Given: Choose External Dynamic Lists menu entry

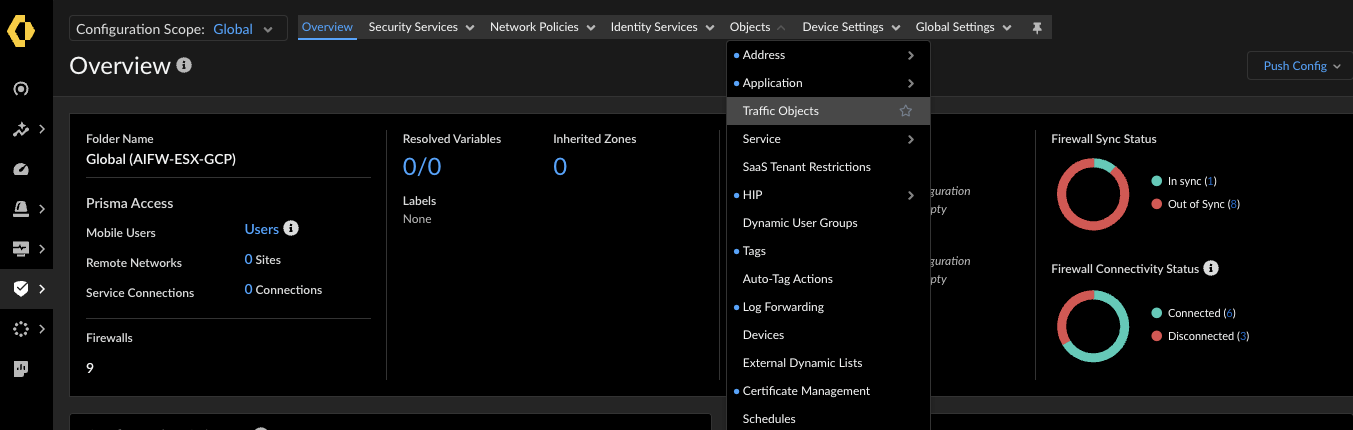Looking at the screenshot, I should coord(802,363).
